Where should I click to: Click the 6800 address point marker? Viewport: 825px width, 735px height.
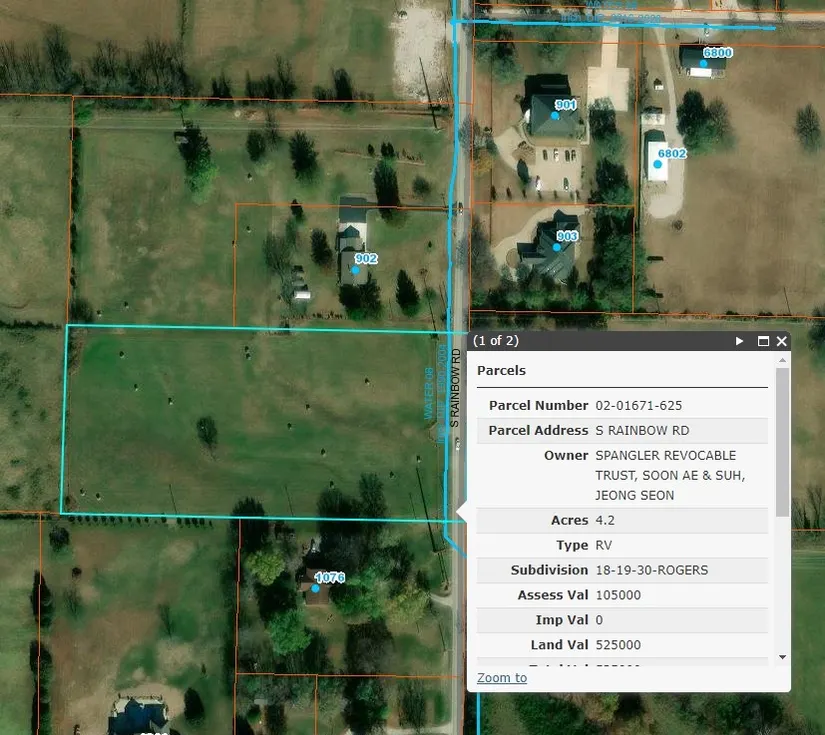coord(704,64)
